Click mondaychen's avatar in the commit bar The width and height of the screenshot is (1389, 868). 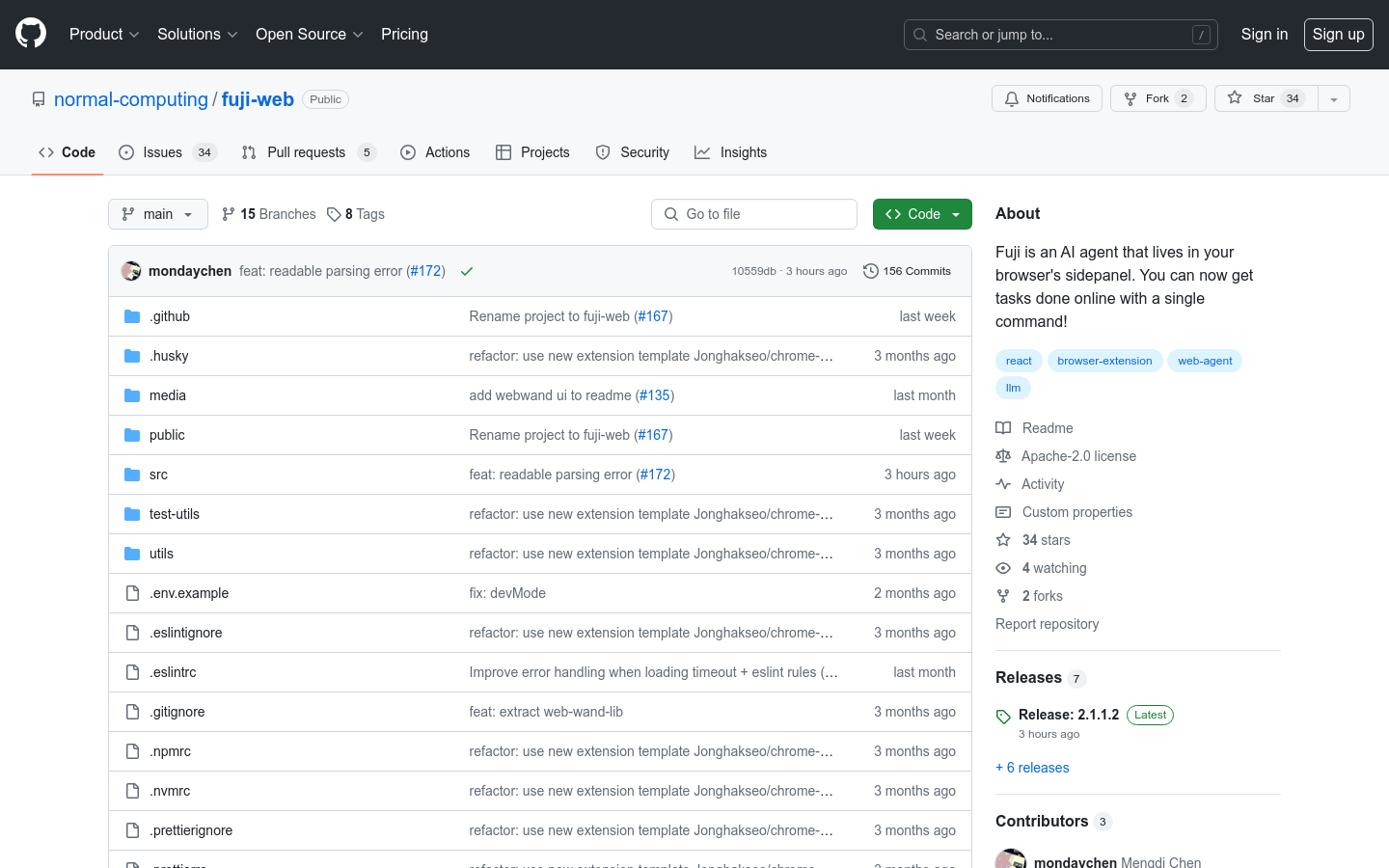131,271
